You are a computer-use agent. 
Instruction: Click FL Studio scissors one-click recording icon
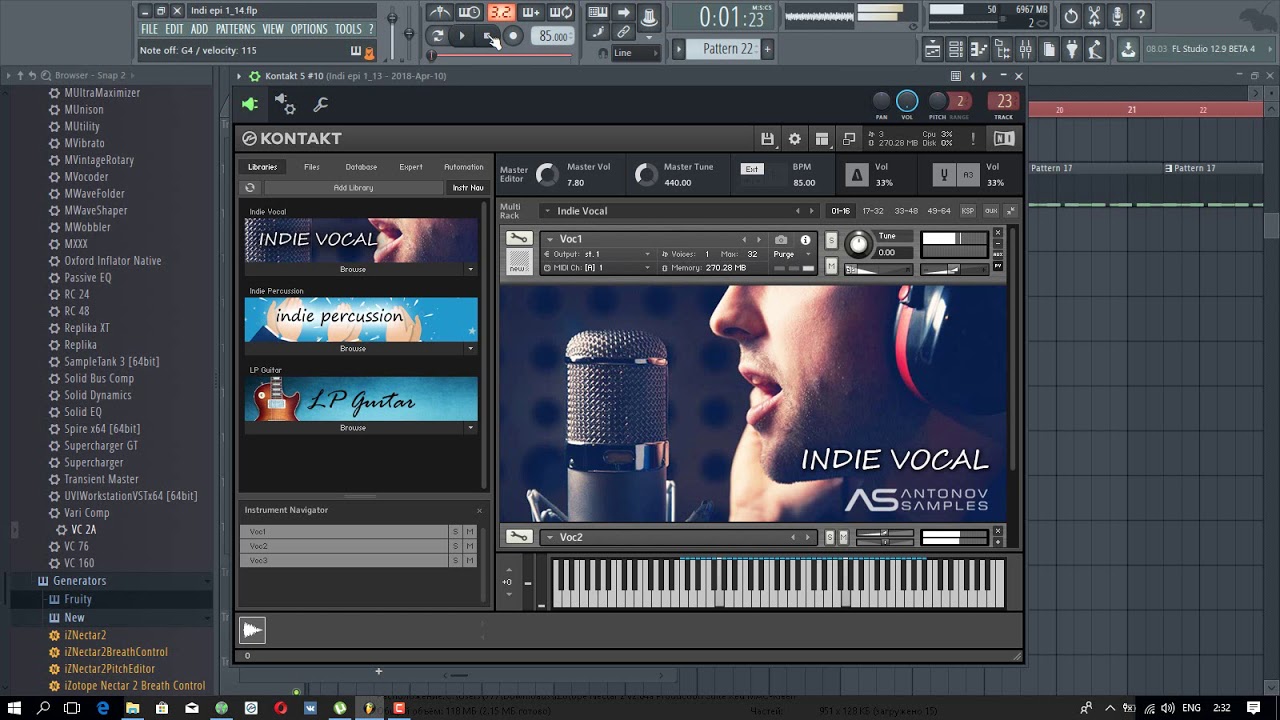pyautogui.click(x=1094, y=16)
